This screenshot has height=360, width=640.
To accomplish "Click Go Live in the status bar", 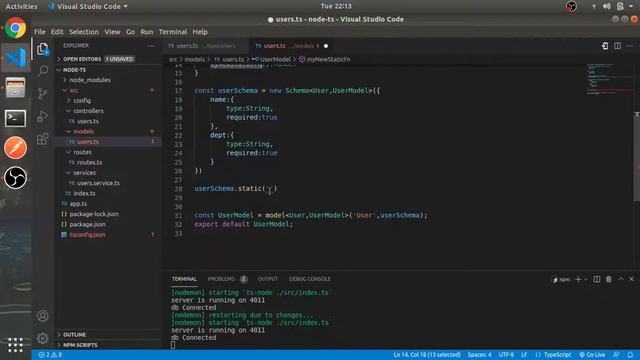I will (592, 355).
